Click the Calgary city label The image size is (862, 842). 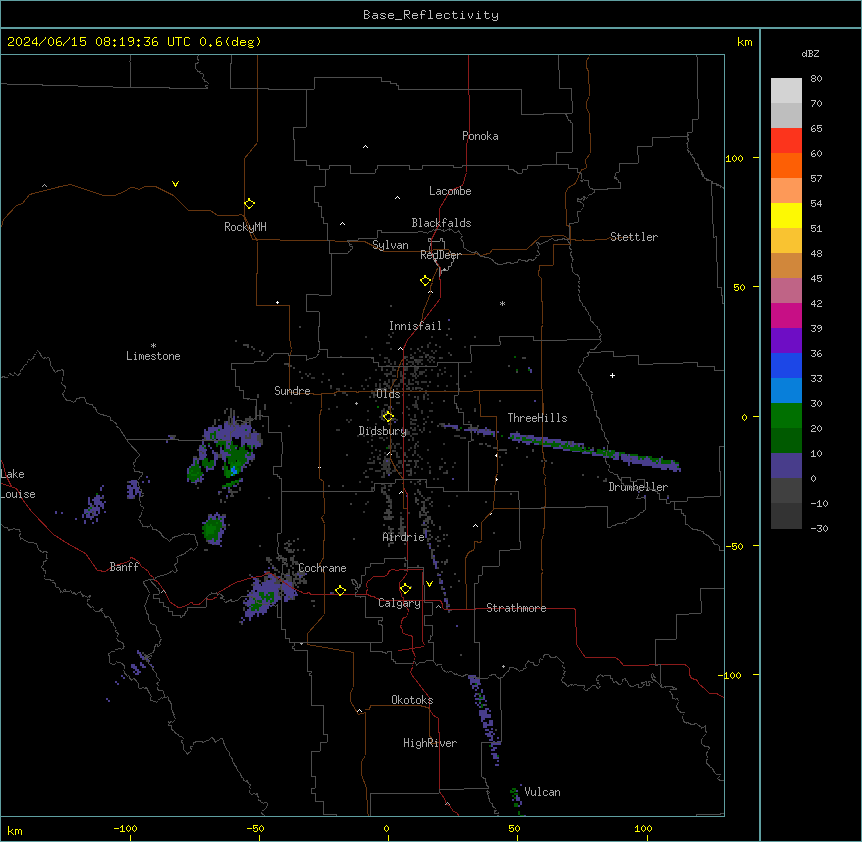pyautogui.click(x=399, y=603)
